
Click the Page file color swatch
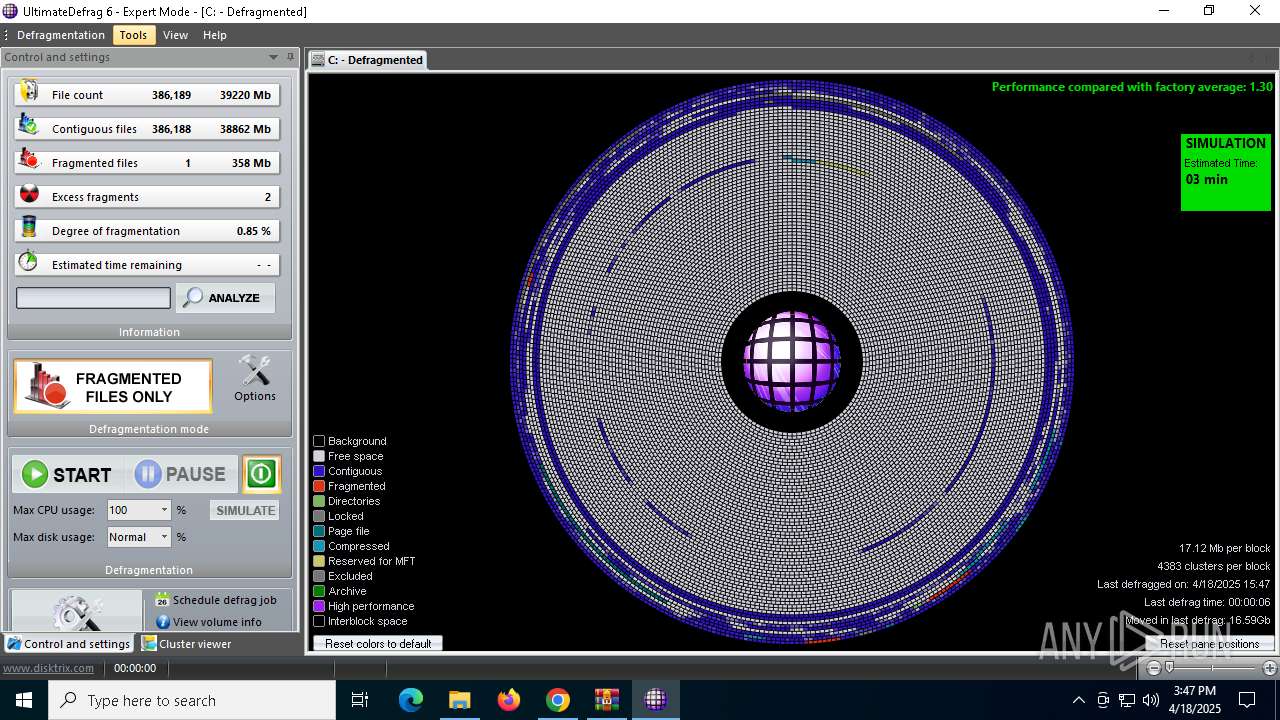319,531
